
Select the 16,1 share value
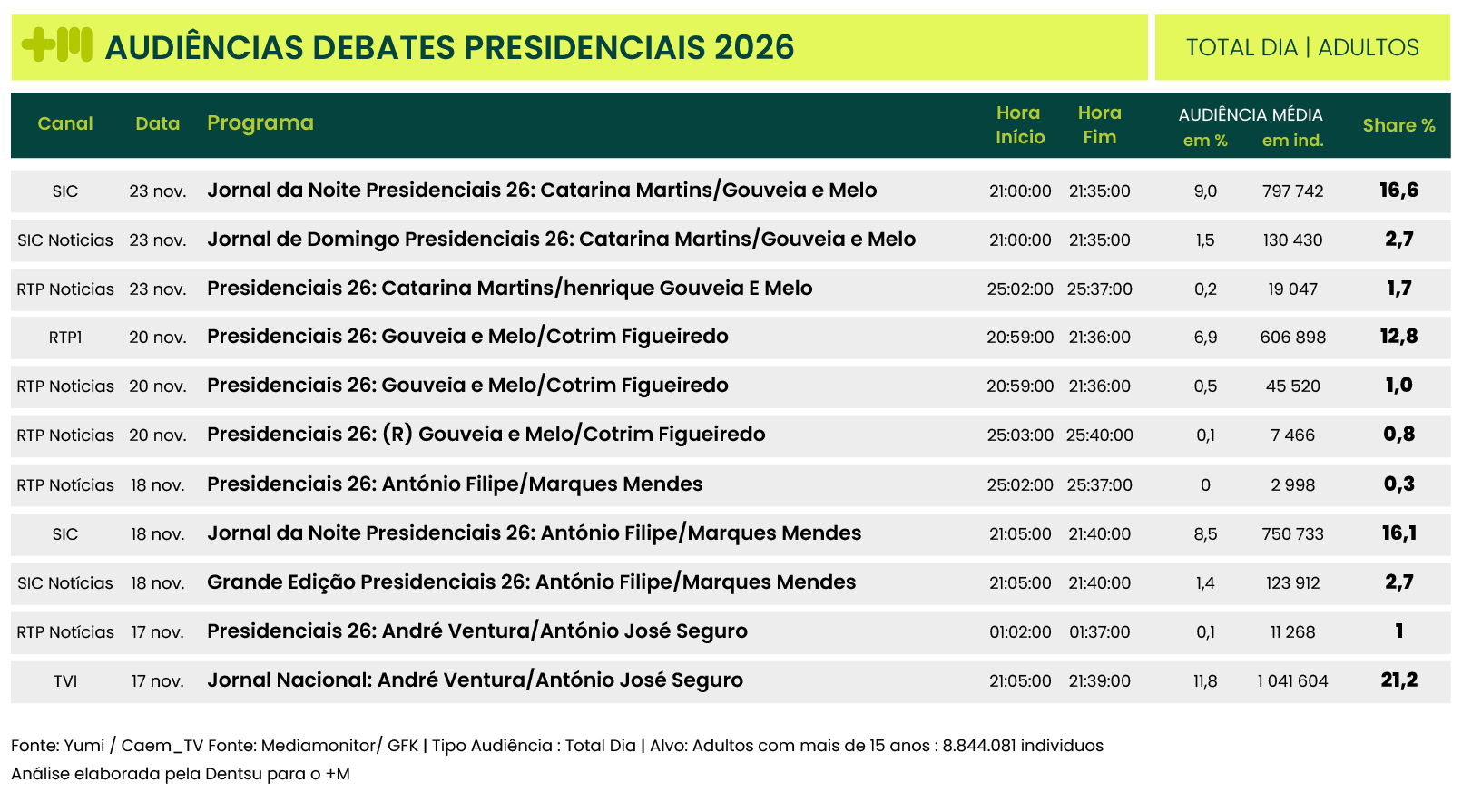click(1398, 533)
